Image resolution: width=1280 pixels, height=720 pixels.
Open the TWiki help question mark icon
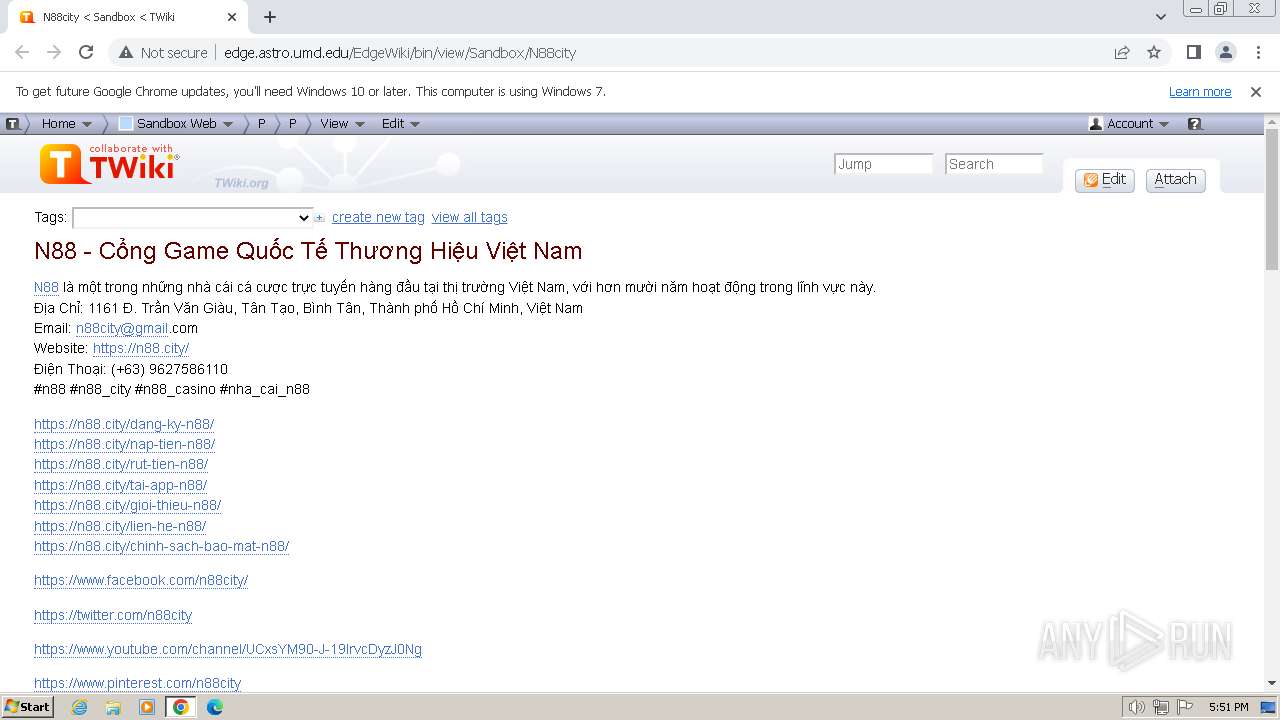click(1195, 124)
